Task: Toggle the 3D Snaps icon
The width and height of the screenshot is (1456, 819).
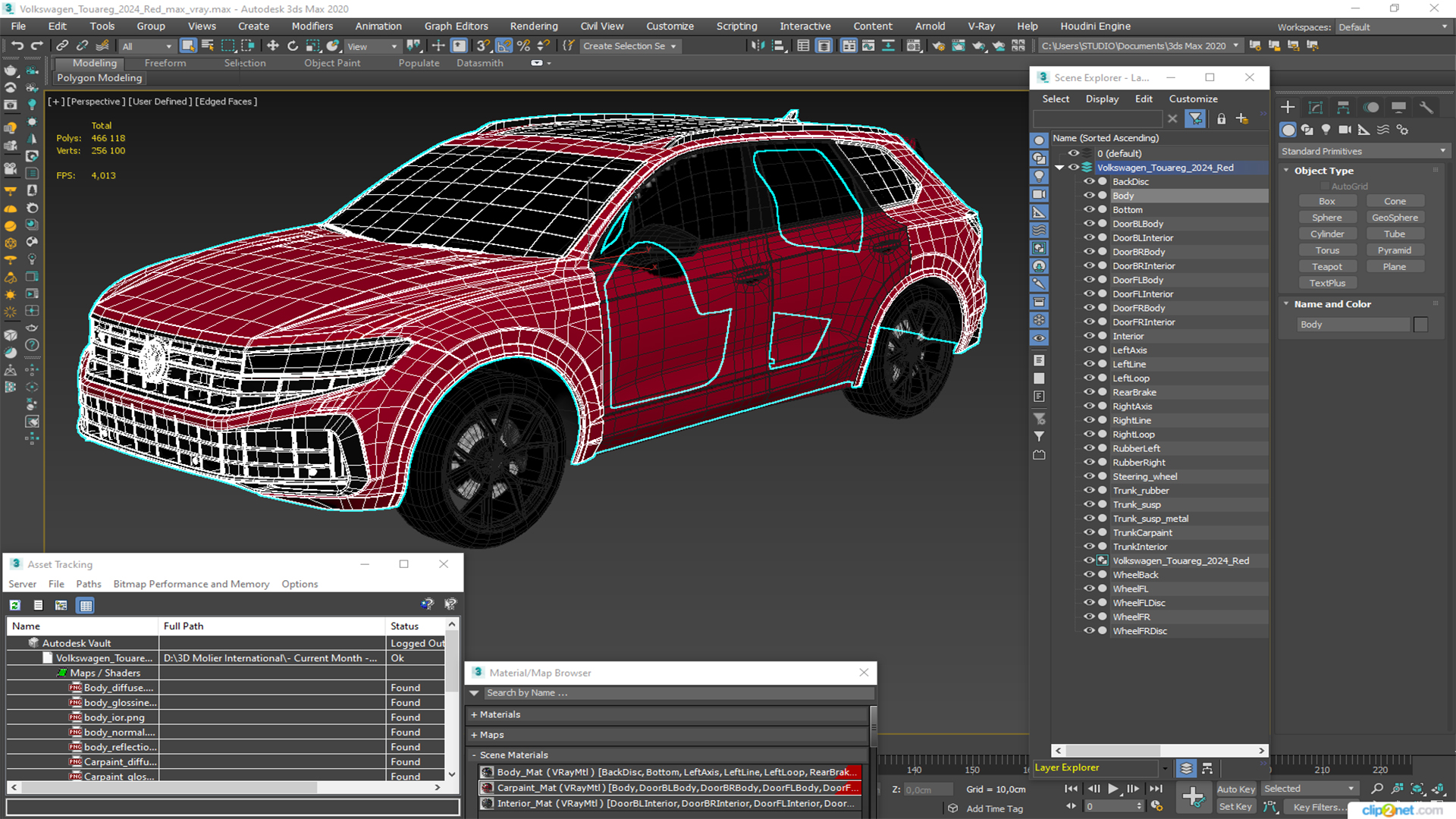Action: pyautogui.click(x=483, y=46)
